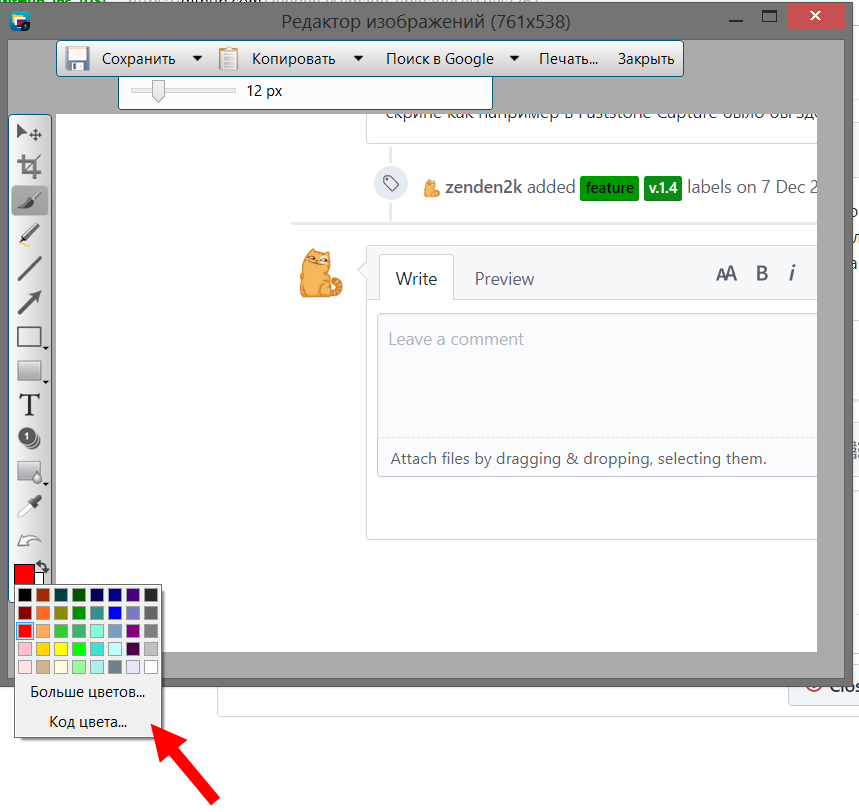
Task: Maximize the Редактор изображений window
Action: [x=769, y=16]
